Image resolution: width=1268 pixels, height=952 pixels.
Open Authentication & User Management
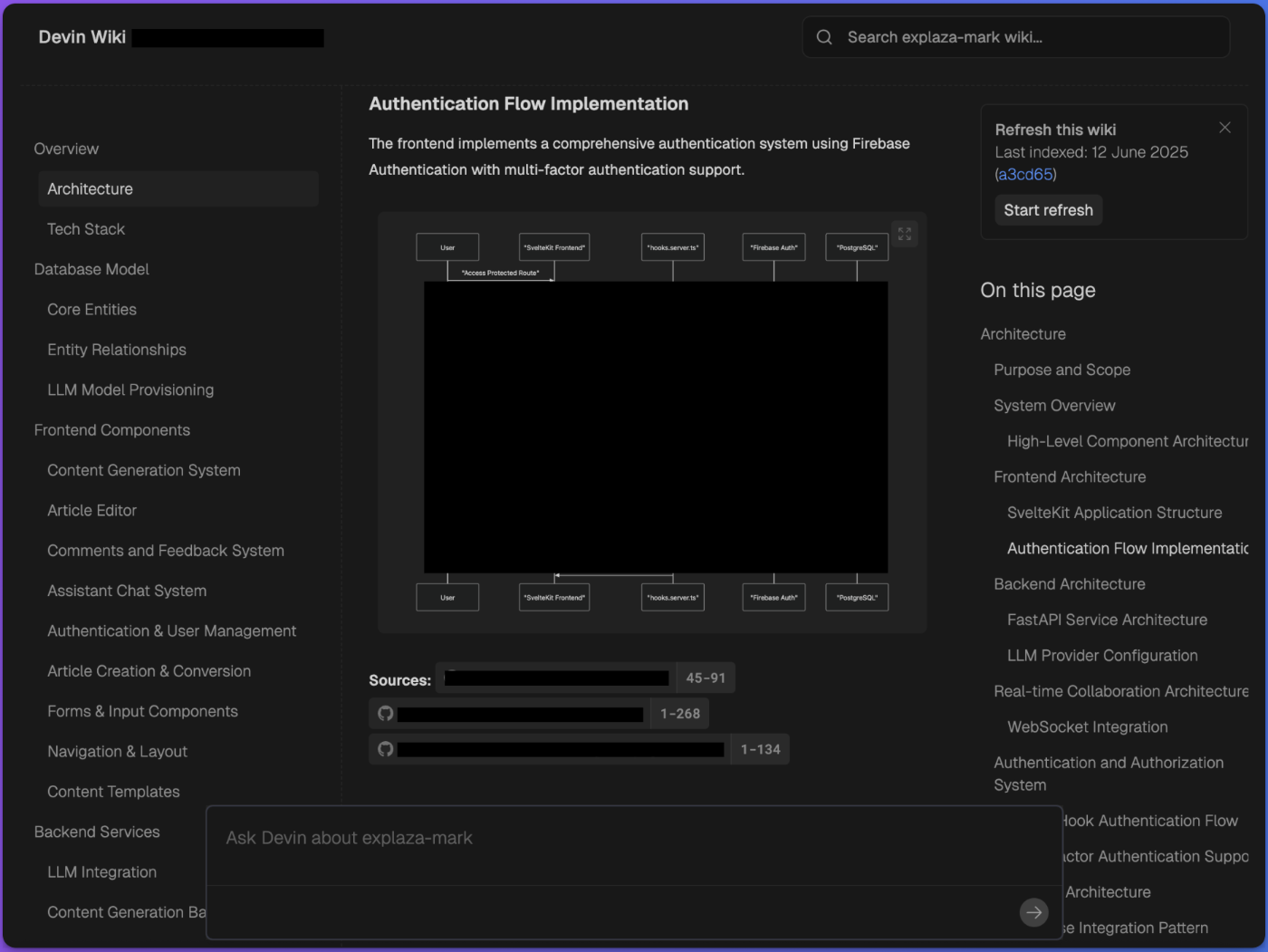point(172,631)
